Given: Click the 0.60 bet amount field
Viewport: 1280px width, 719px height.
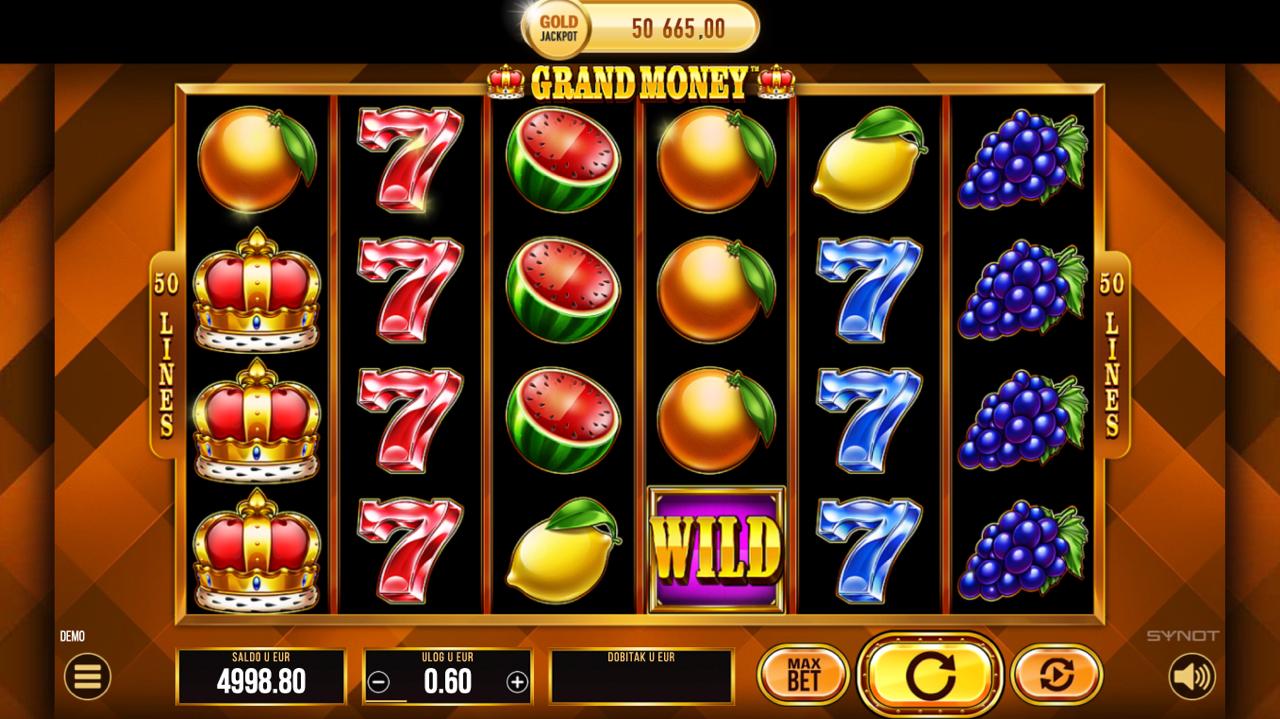Looking at the screenshot, I should (x=447, y=682).
